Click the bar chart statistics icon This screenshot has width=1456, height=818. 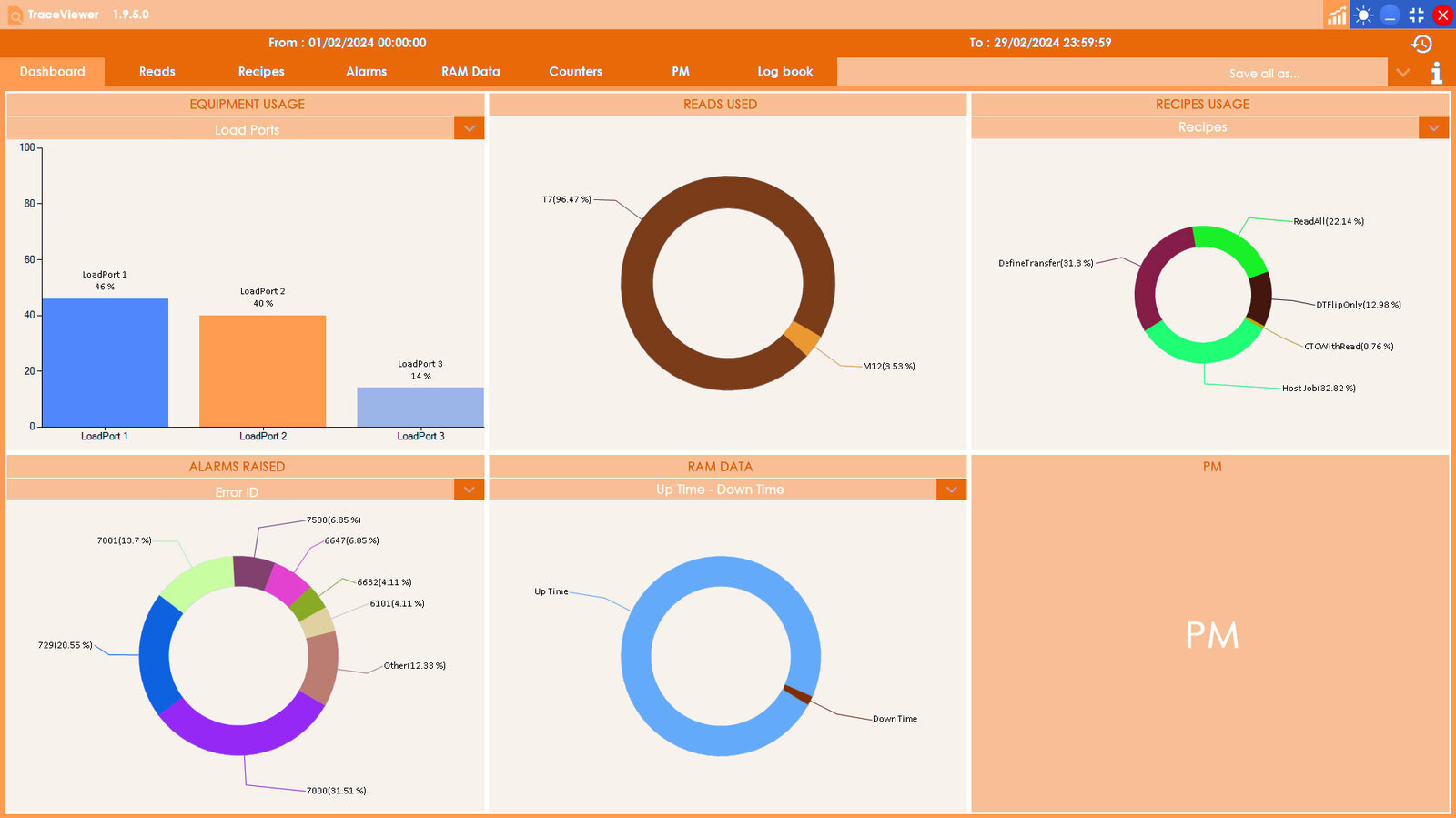pyautogui.click(x=1337, y=15)
